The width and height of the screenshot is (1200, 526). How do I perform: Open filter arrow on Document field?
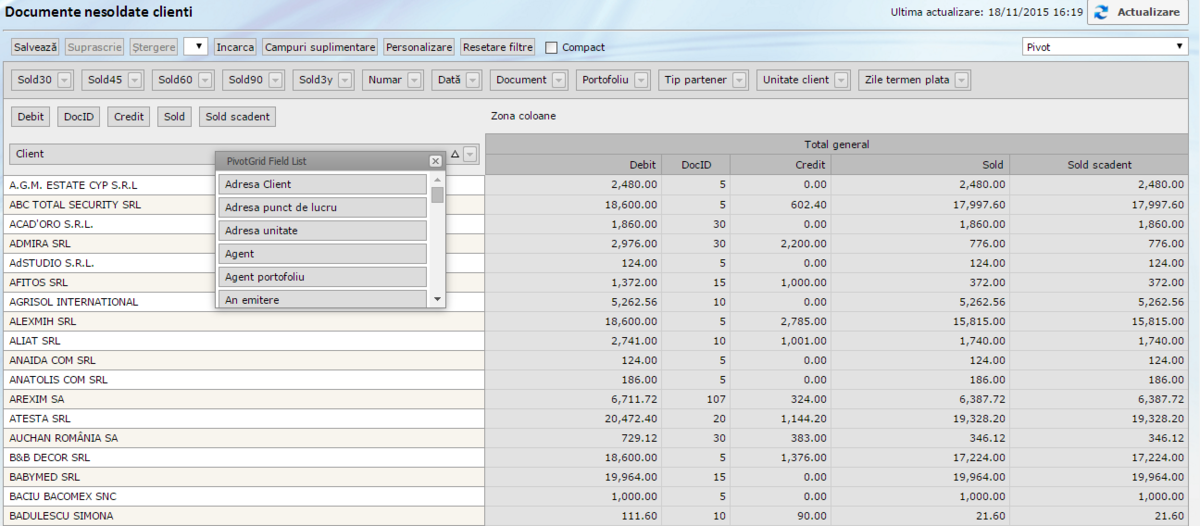(x=559, y=80)
